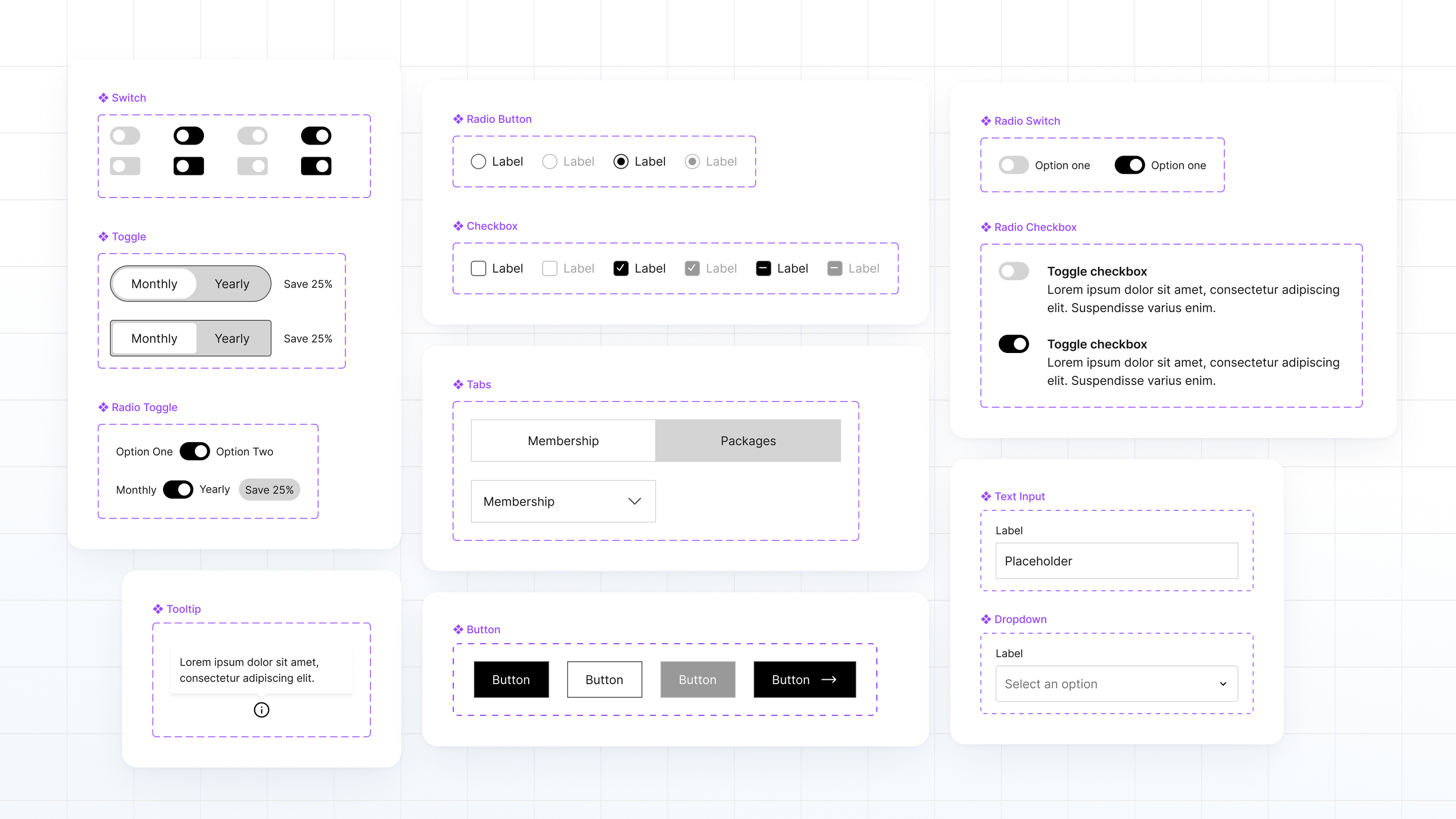
Task: Toggle the black pill switch with knob right
Action: pyautogui.click(x=316, y=136)
